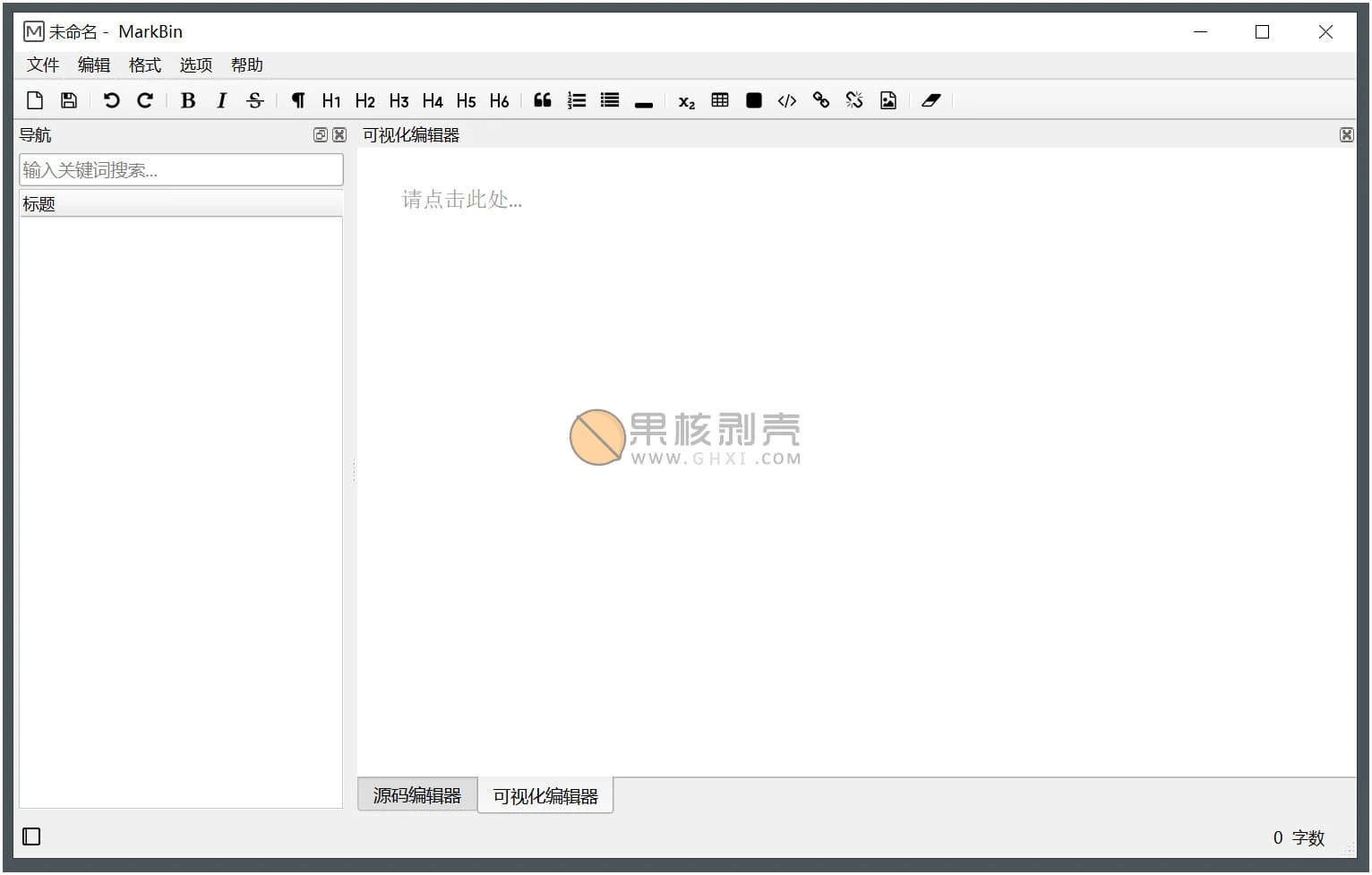The width and height of the screenshot is (1372, 875).
Task: Click the 输入关键词搜索 search field
Action: pyautogui.click(x=181, y=170)
